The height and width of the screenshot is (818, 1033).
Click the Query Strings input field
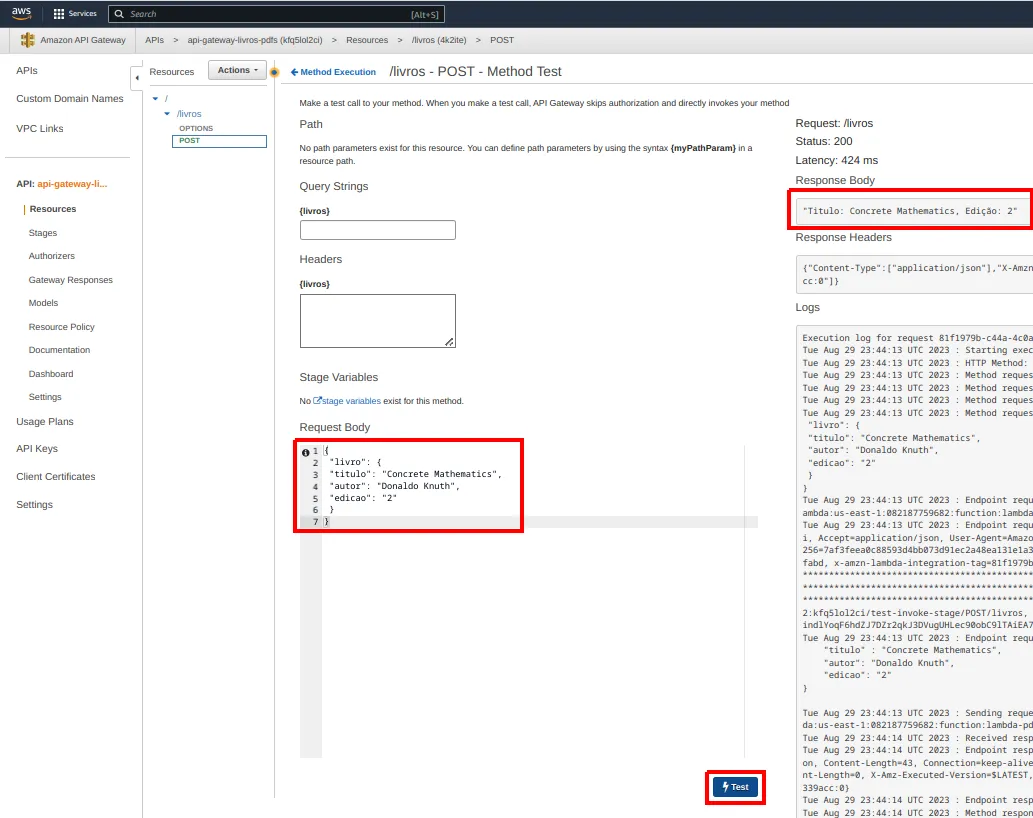point(377,230)
